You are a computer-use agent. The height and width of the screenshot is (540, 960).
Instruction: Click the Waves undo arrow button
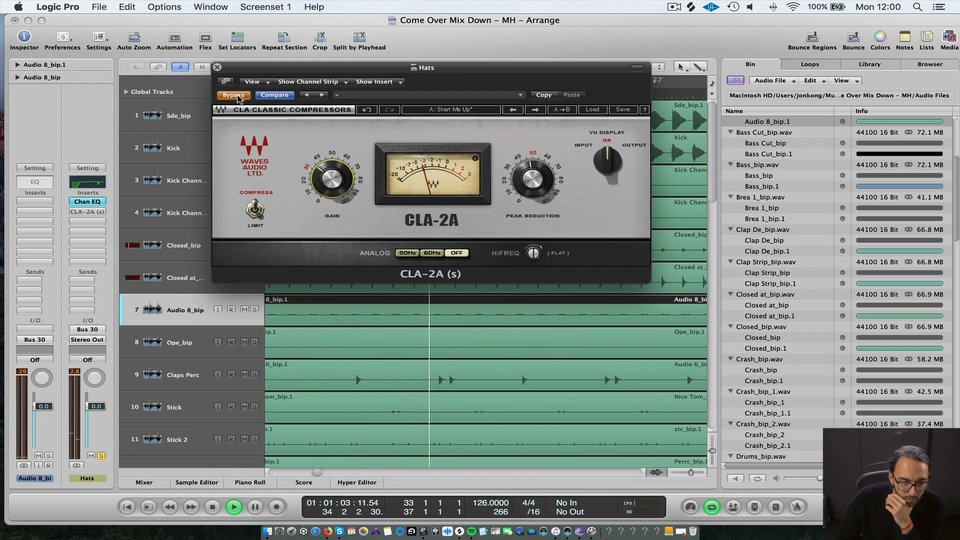[367, 110]
